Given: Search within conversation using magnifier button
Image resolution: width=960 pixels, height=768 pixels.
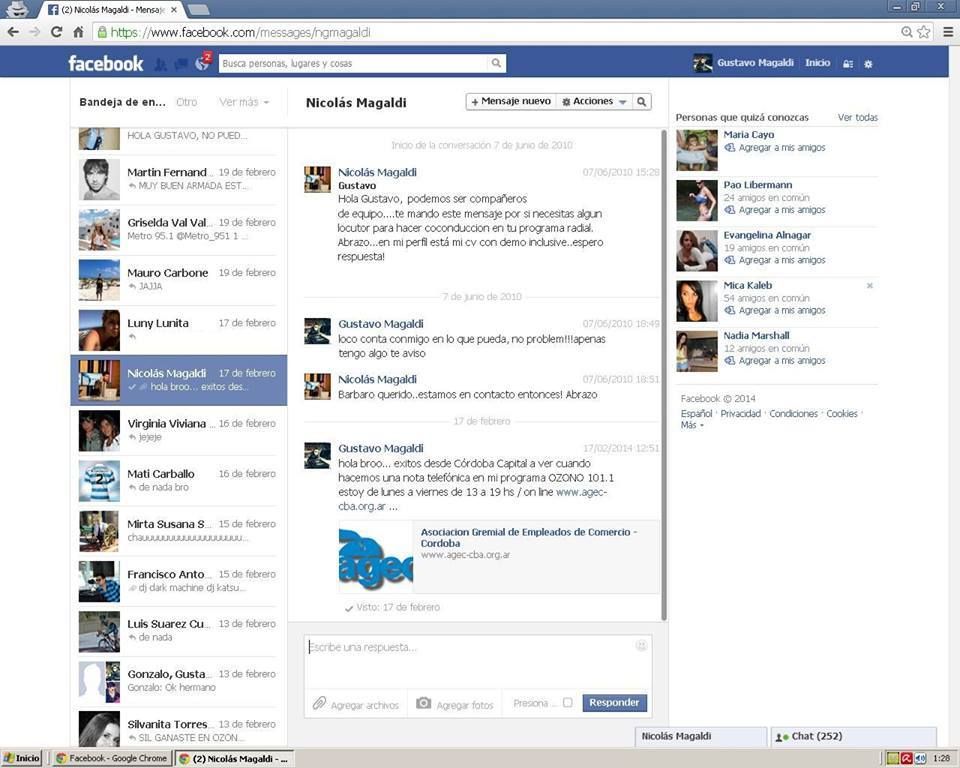Looking at the screenshot, I should point(642,102).
